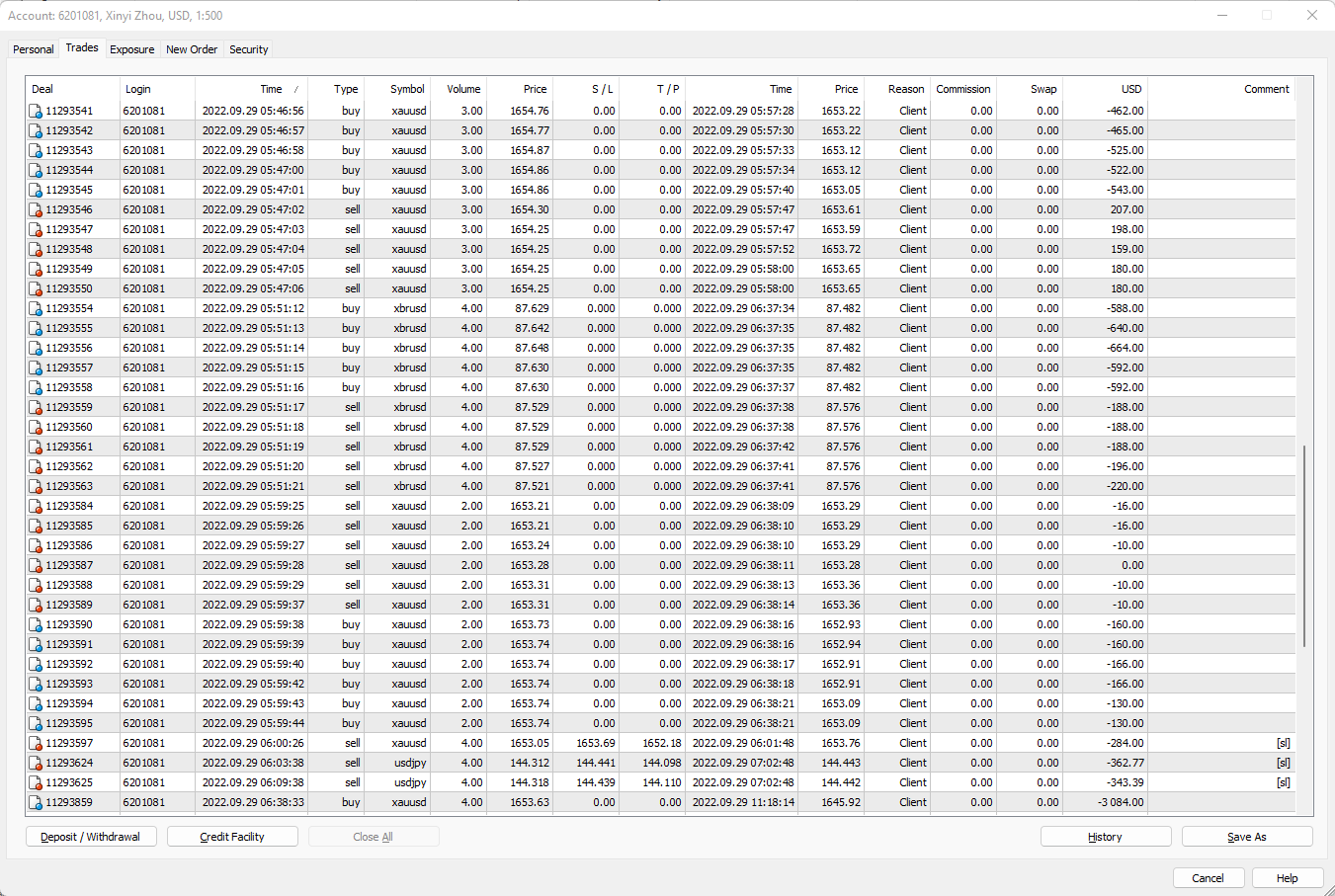This screenshot has width=1335, height=896.
Task: Sort by the USD profit column header
Action: click(x=1105, y=89)
